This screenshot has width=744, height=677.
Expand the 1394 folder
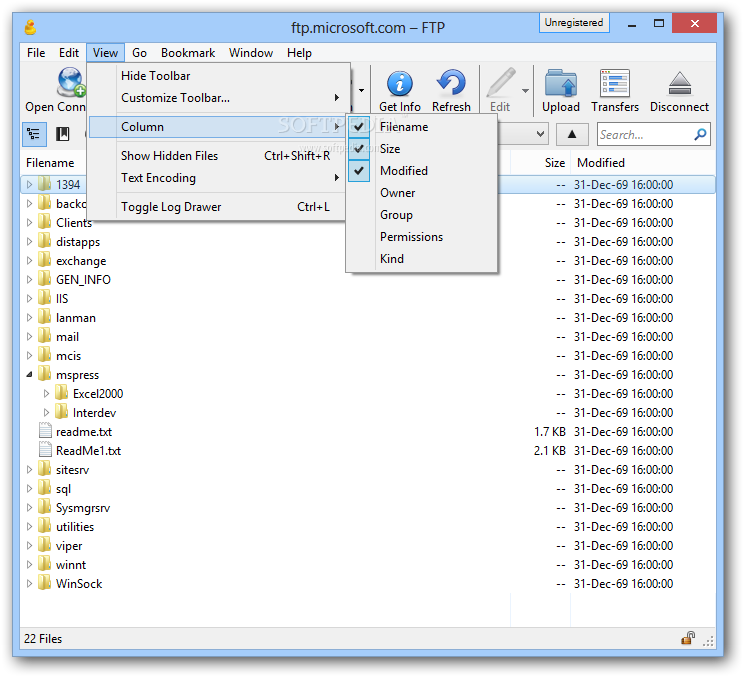(29, 184)
